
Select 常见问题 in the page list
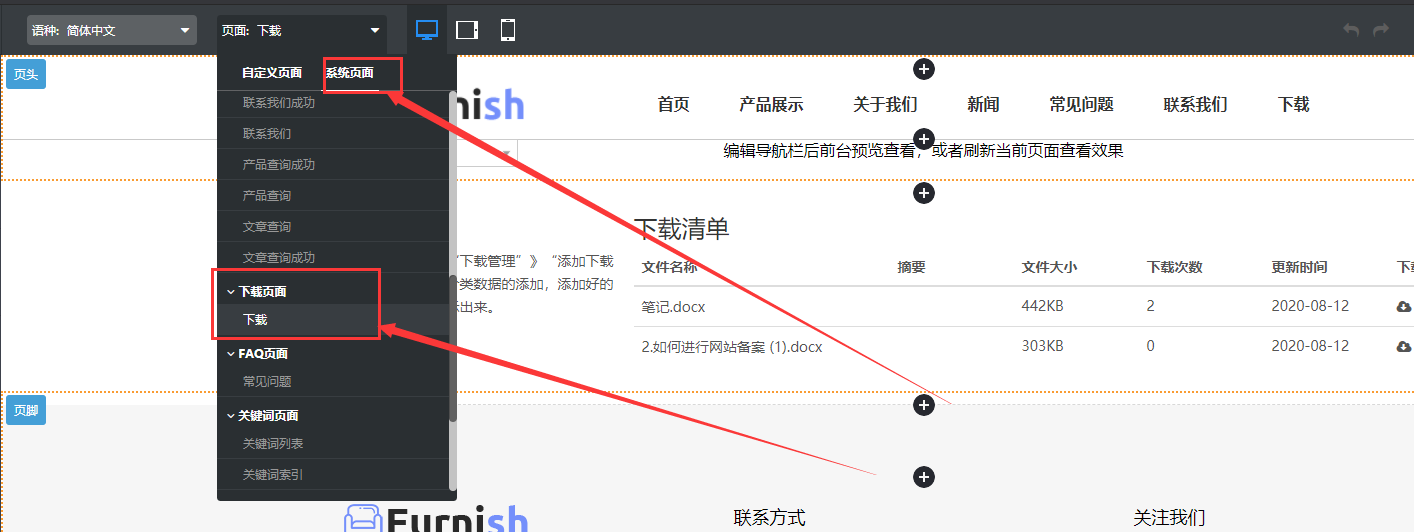click(267, 382)
